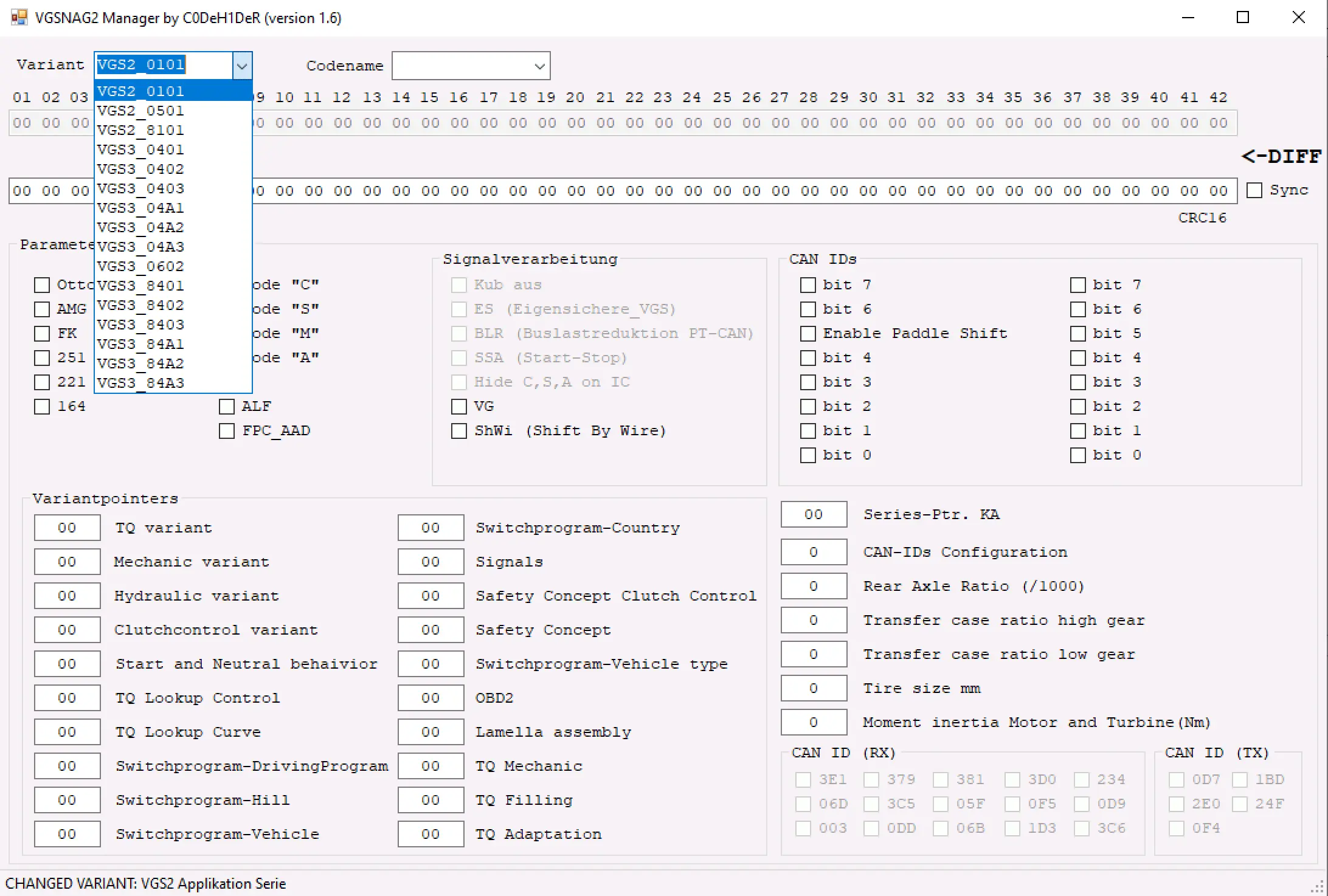Click the Series-Ptr. KA field

[x=814, y=514]
